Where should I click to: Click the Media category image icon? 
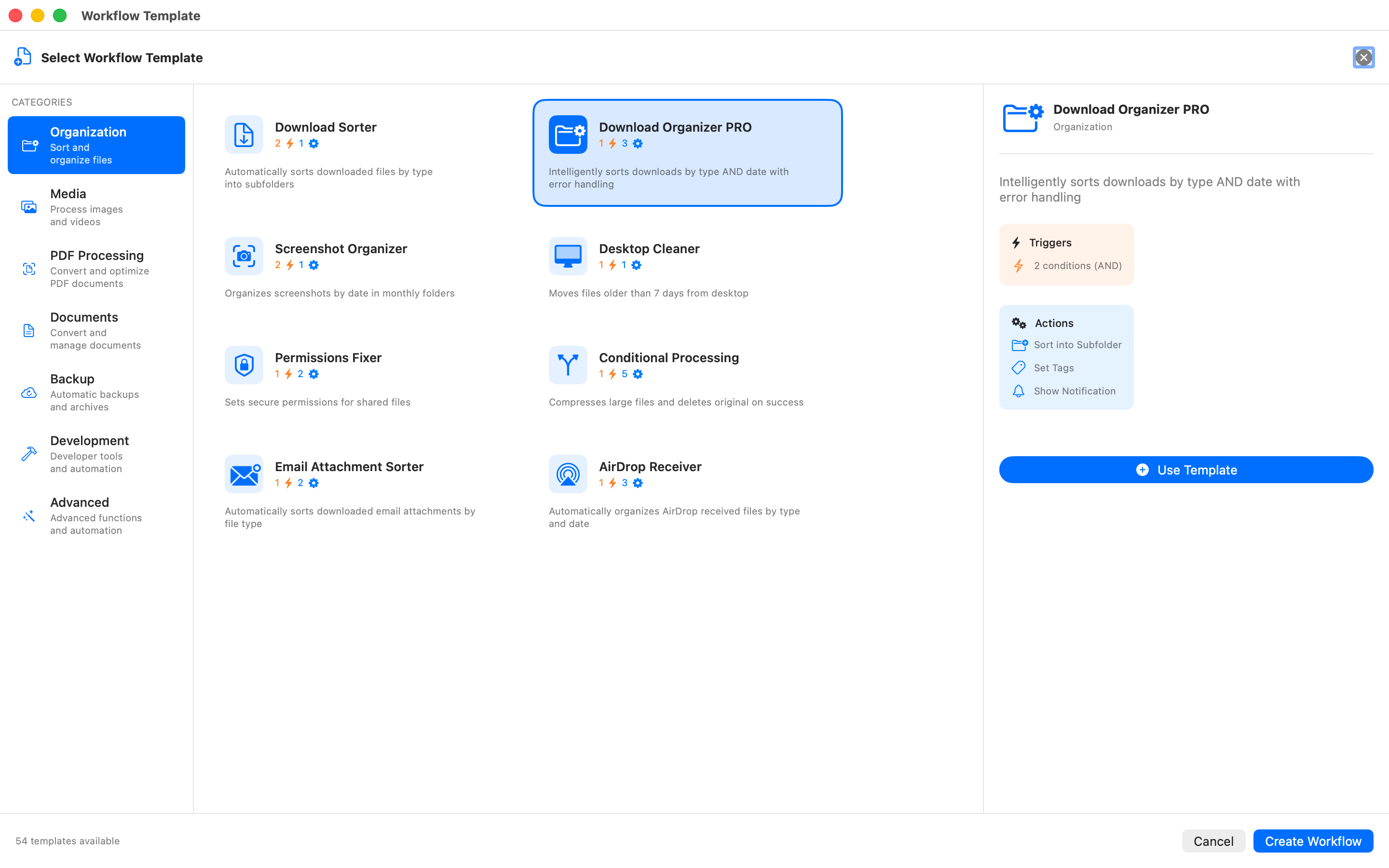29,207
